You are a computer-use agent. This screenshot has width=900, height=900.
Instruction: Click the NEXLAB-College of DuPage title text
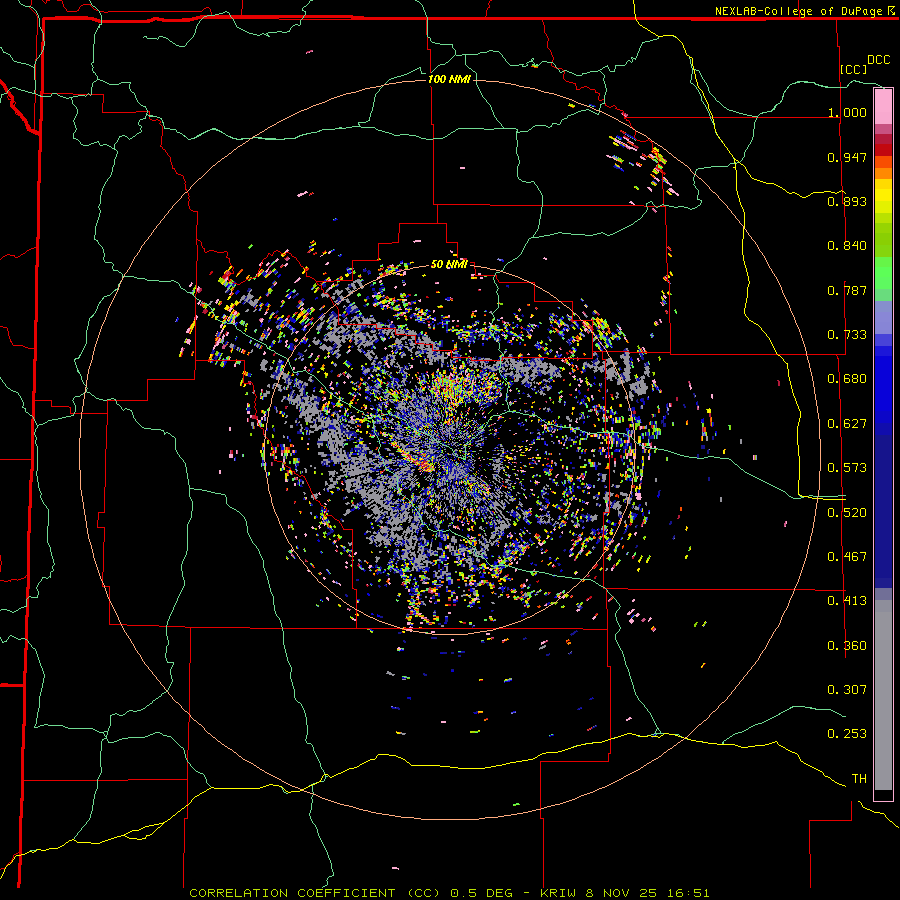coord(798,11)
